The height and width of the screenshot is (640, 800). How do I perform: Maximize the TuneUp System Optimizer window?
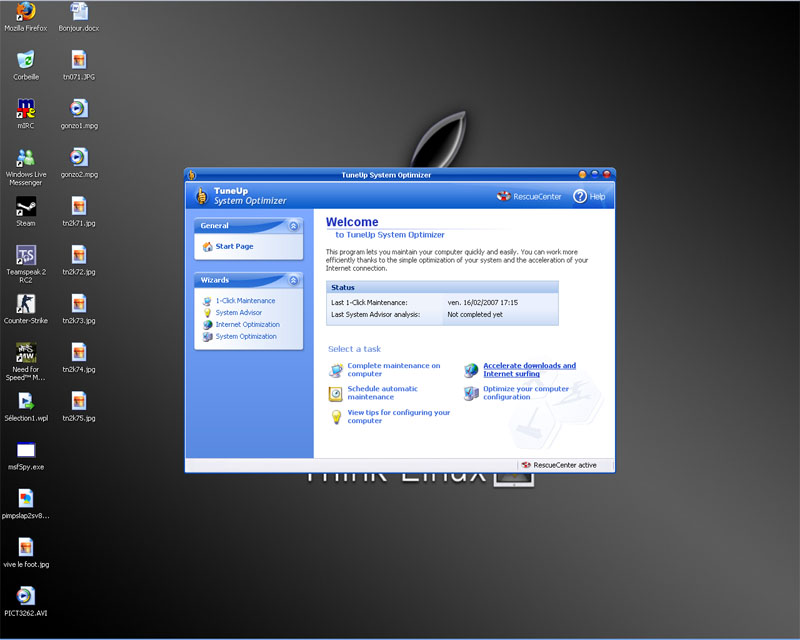(x=594, y=175)
